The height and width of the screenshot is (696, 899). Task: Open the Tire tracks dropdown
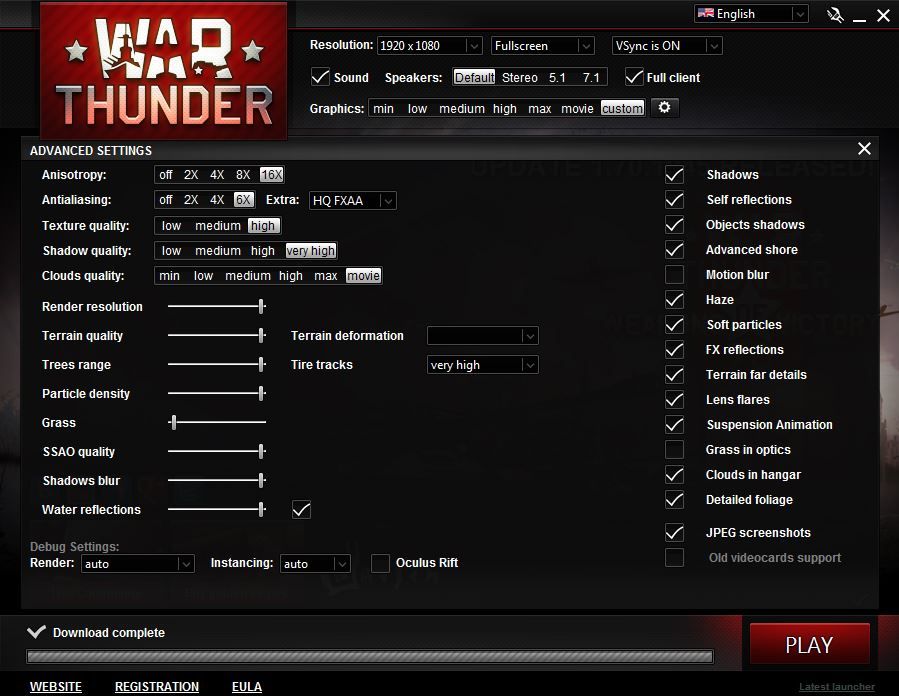pyautogui.click(x=482, y=365)
